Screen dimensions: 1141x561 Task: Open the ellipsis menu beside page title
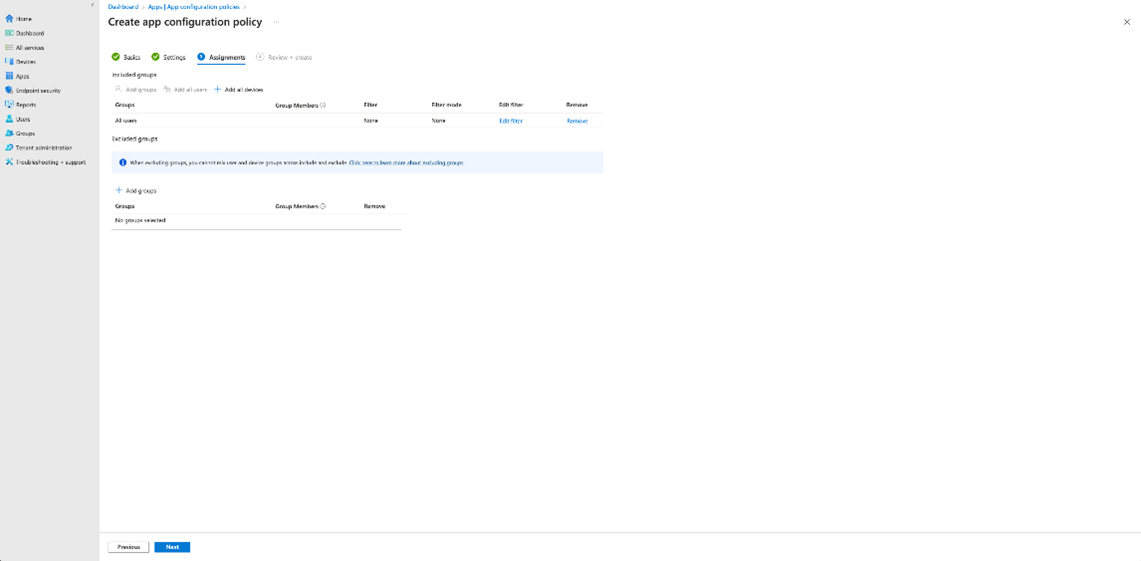[x=276, y=22]
